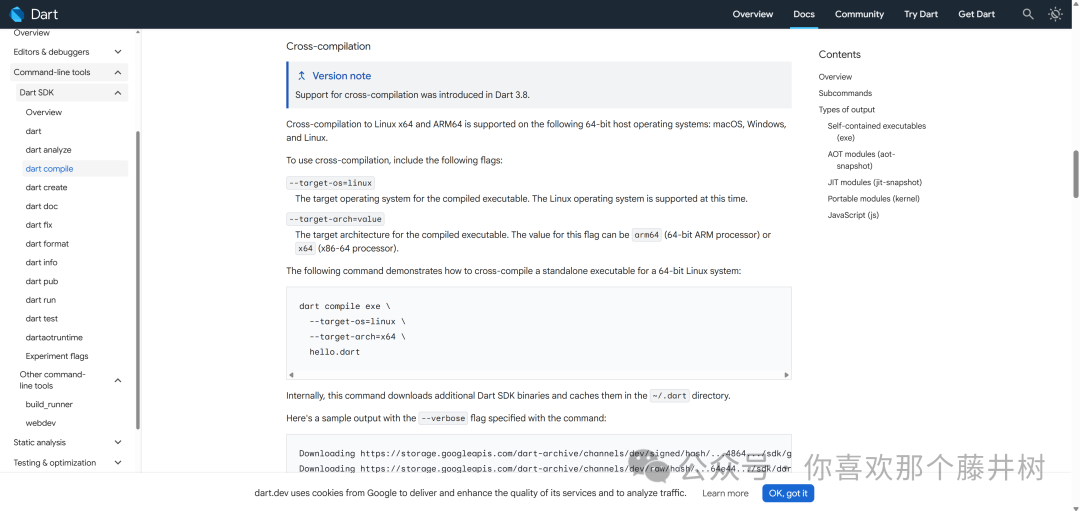Toggle the light/dark theme icon
Image resolution: width=1080 pixels, height=511 pixels.
coord(1055,14)
